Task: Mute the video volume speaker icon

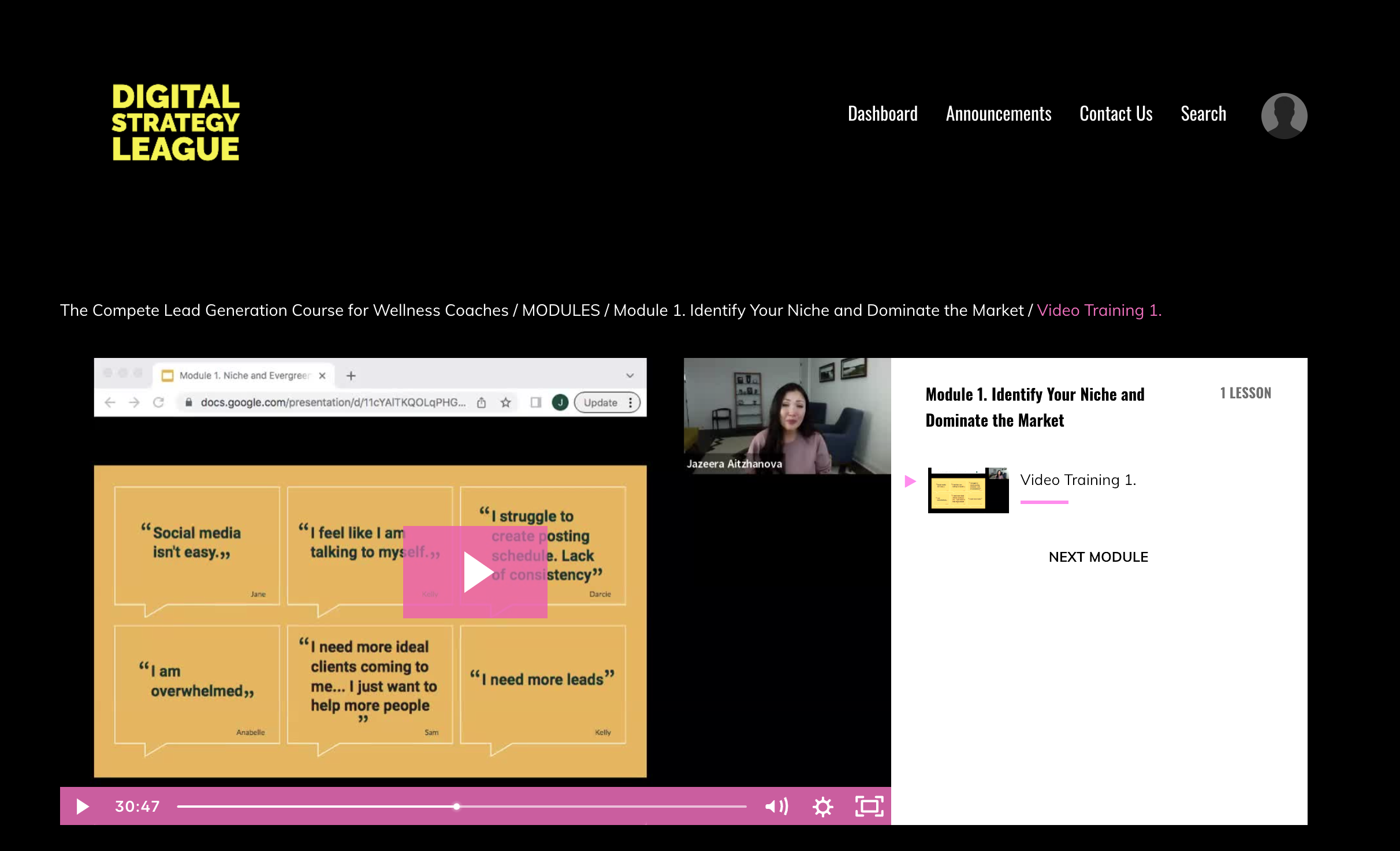Action: (x=776, y=806)
